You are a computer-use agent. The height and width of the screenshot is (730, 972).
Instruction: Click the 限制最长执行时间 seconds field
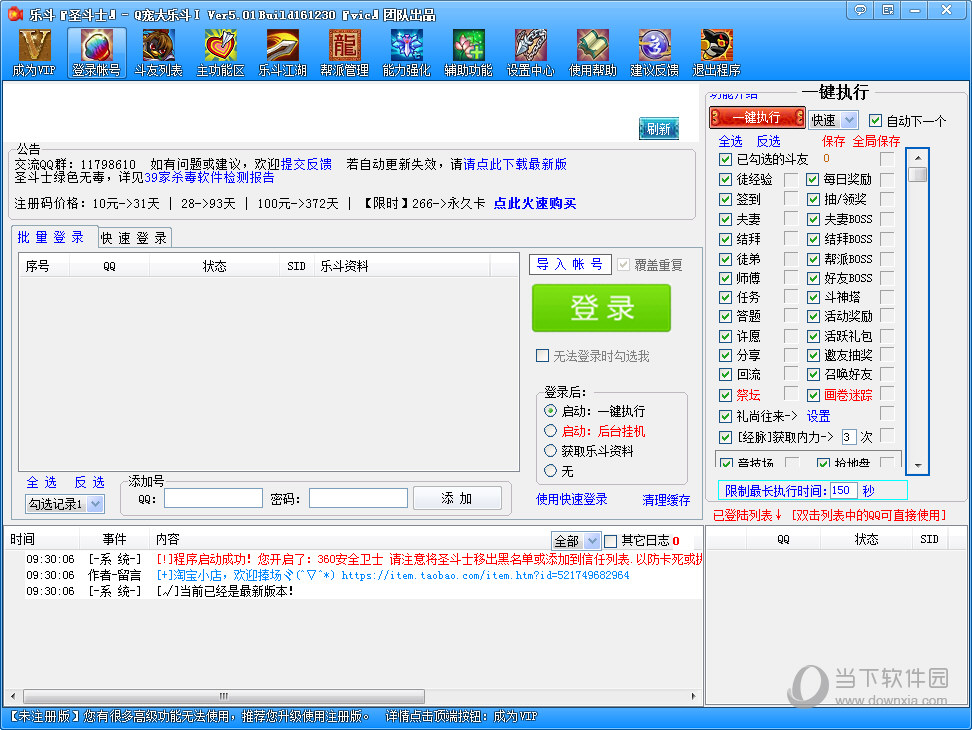coord(844,490)
